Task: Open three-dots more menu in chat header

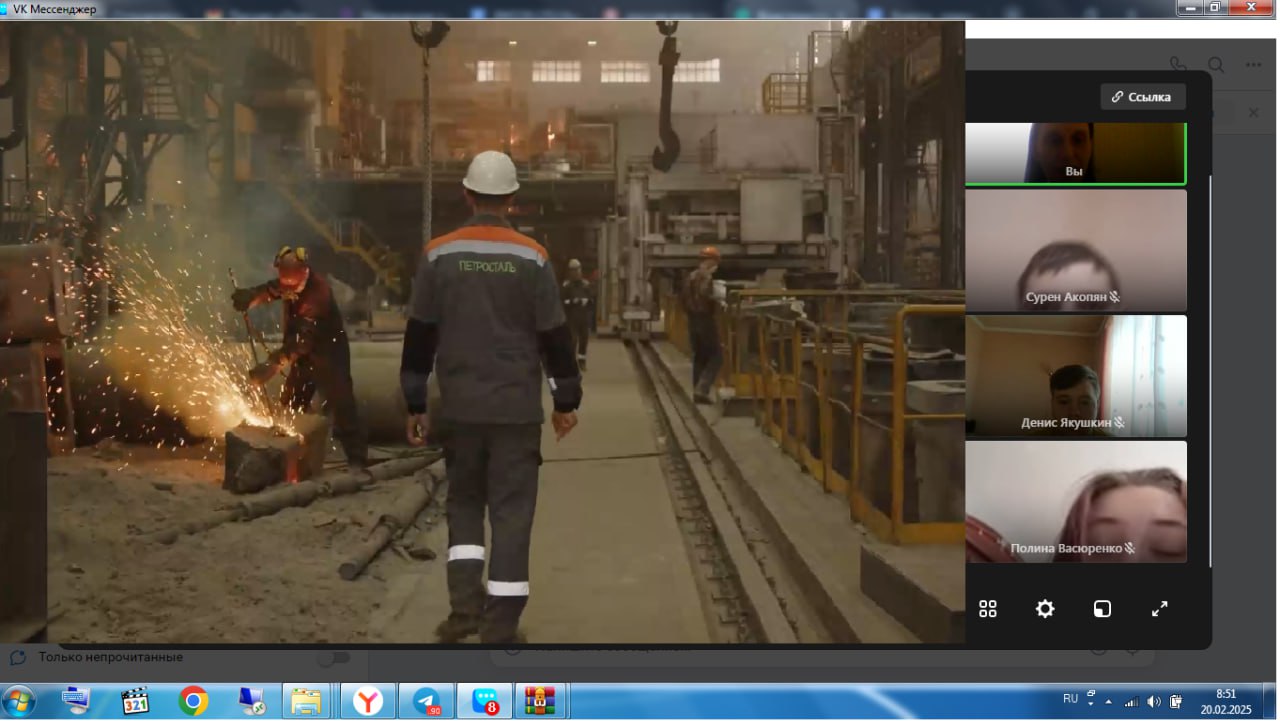Action: (x=1254, y=64)
